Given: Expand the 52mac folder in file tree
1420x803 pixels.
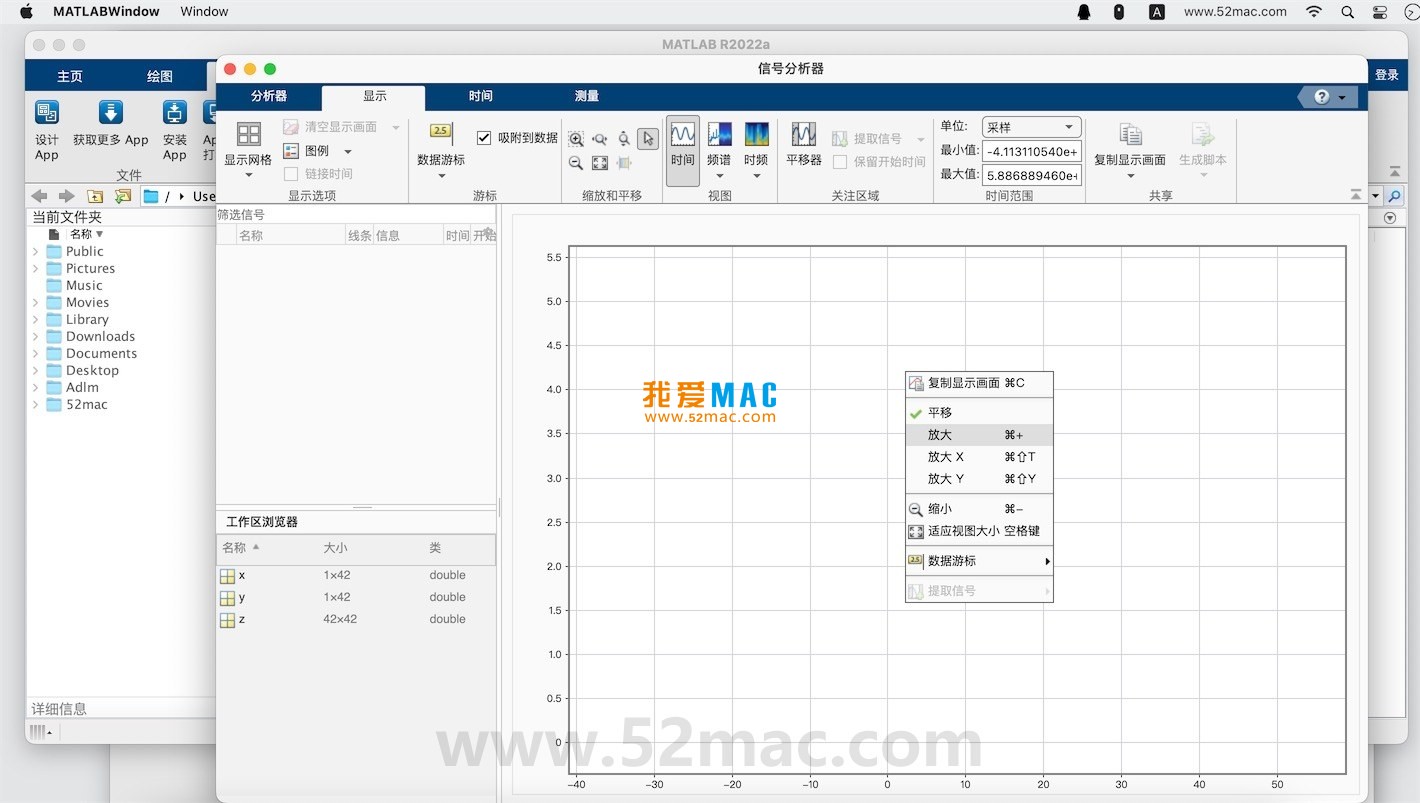Looking at the screenshot, I should point(36,405).
